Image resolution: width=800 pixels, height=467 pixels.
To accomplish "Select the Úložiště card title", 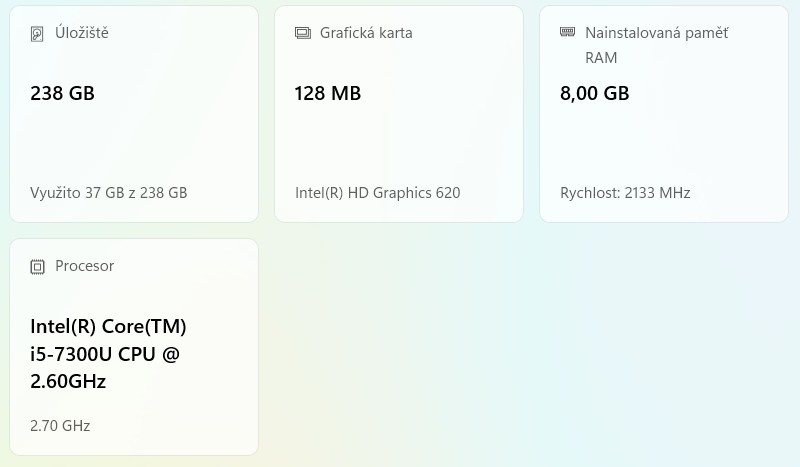I will [82, 33].
